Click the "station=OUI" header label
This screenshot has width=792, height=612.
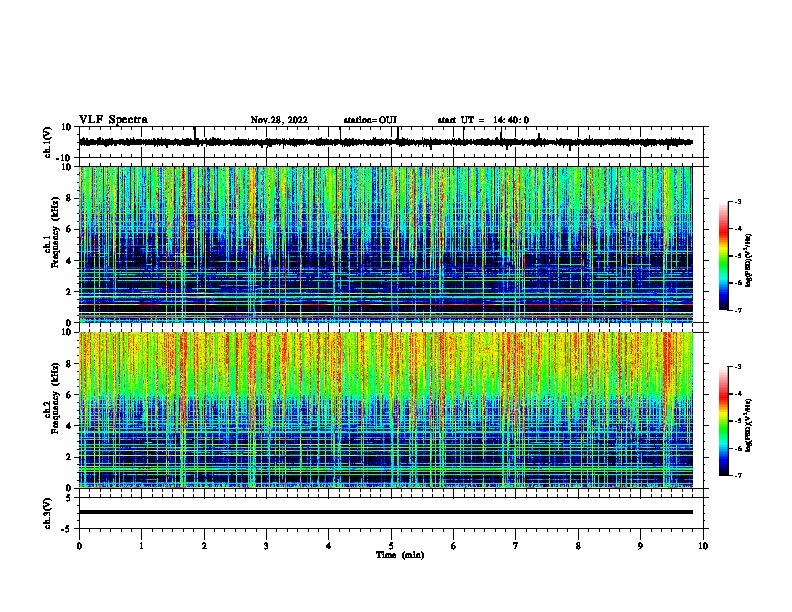tap(370, 120)
